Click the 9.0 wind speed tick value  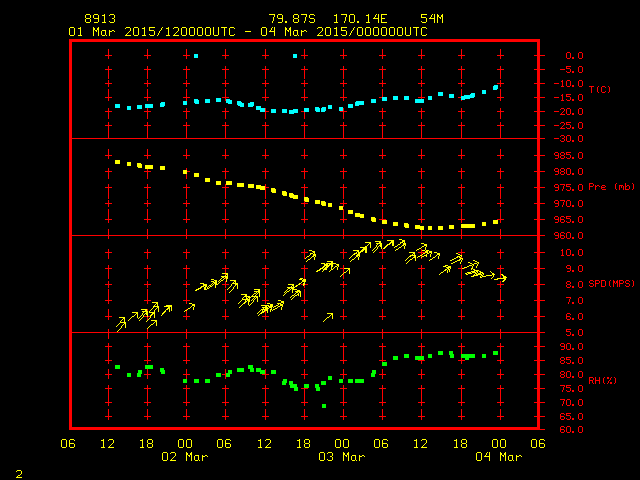(x=574, y=269)
